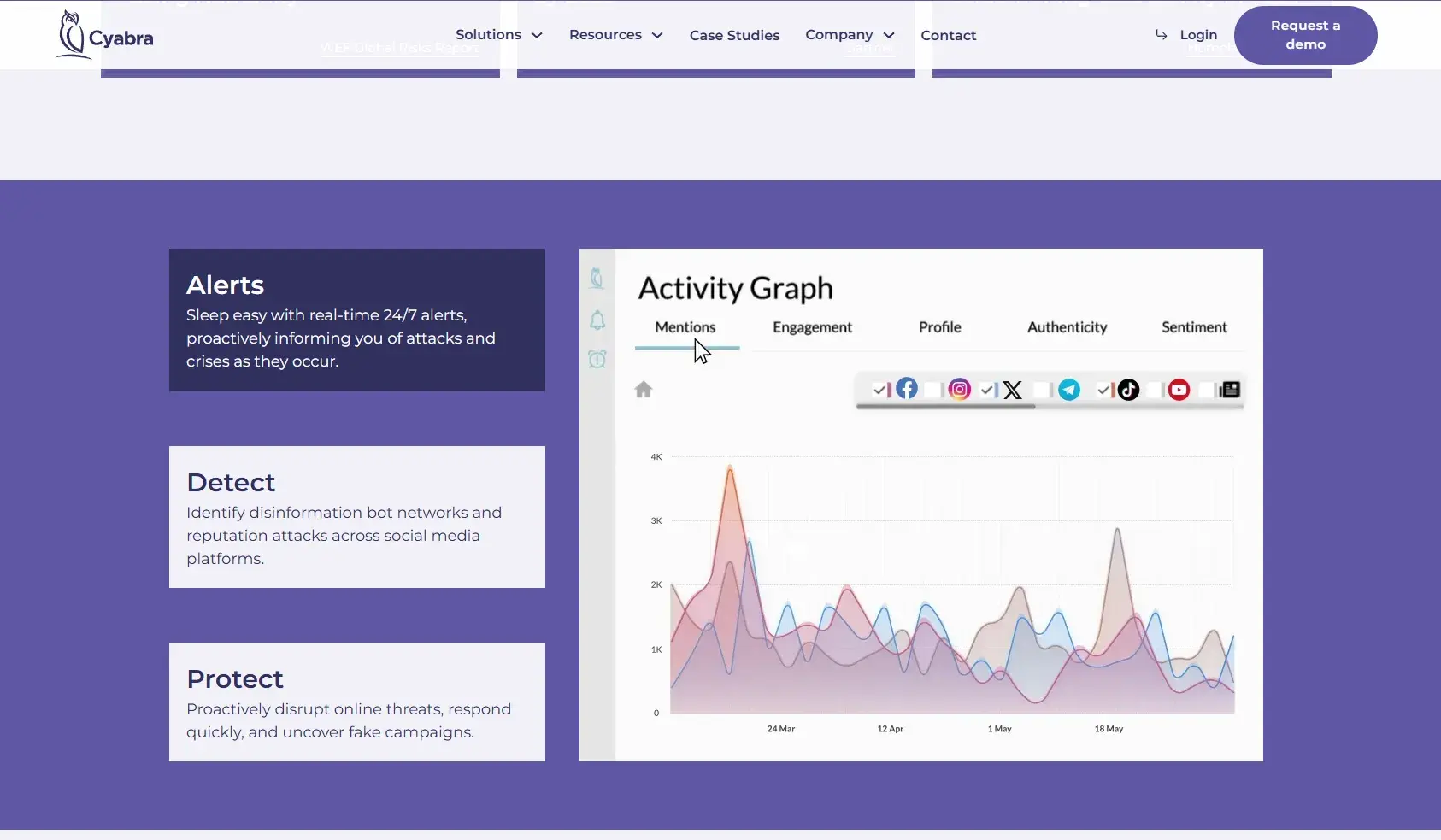This screenshot has width=1441, height=840.
Task: Click the alarm clock icon in sidebar
Action: [597, 359]
